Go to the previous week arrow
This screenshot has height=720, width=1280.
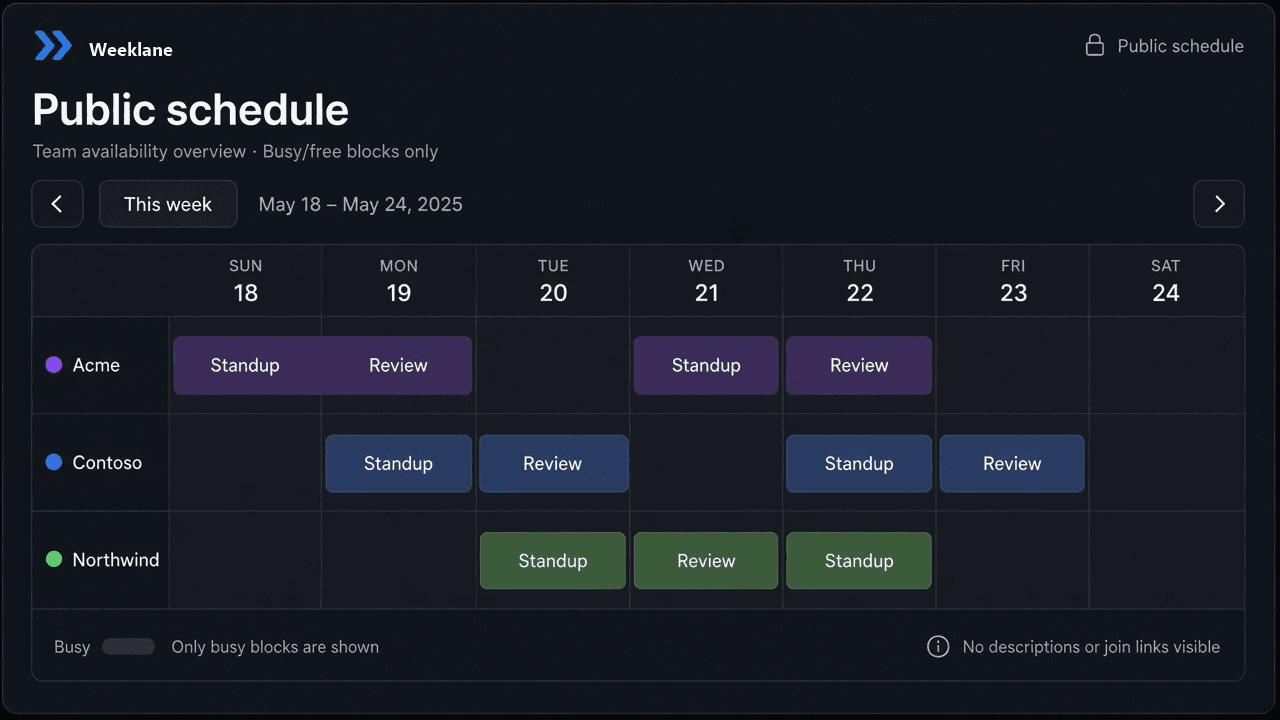[x=57, y=204]
